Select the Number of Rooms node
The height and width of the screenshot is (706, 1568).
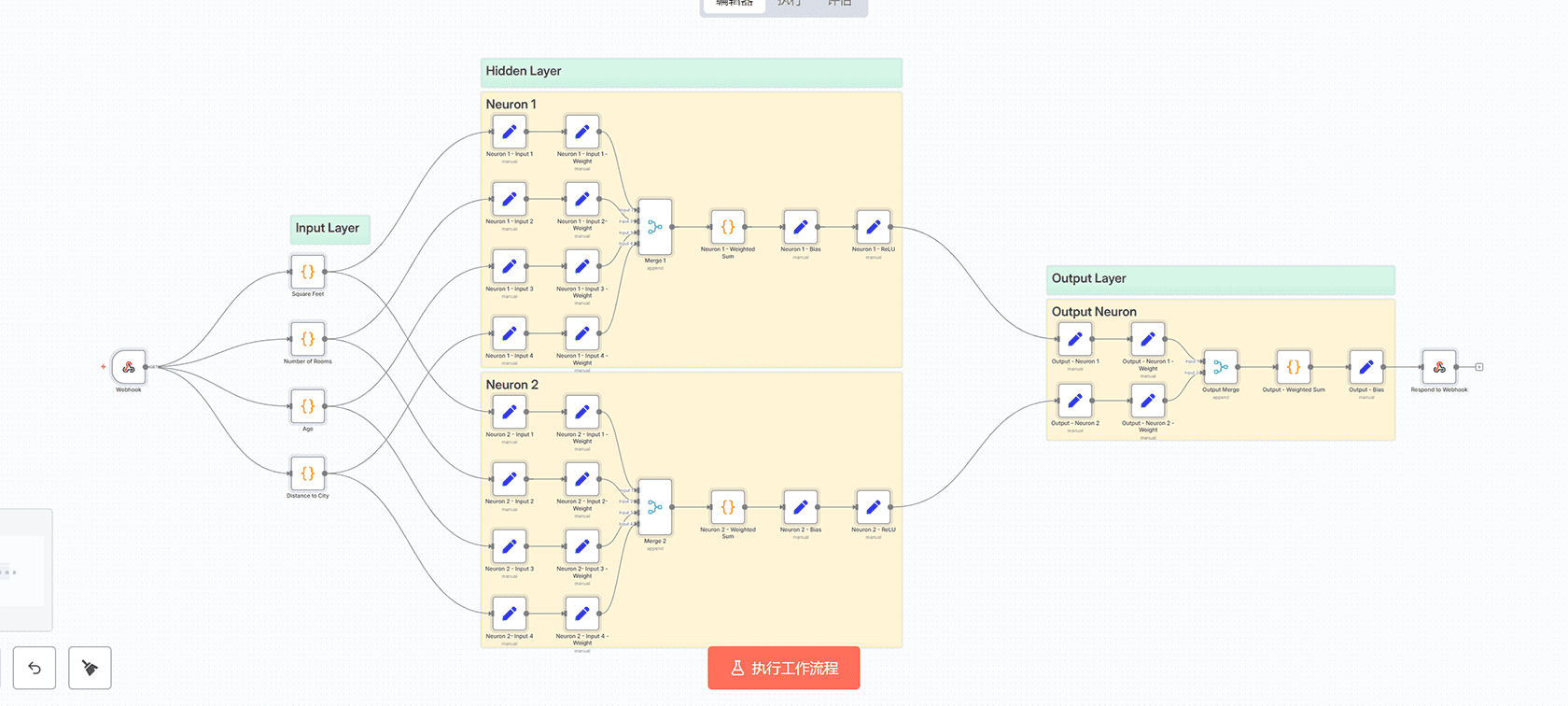click(307, 339)
